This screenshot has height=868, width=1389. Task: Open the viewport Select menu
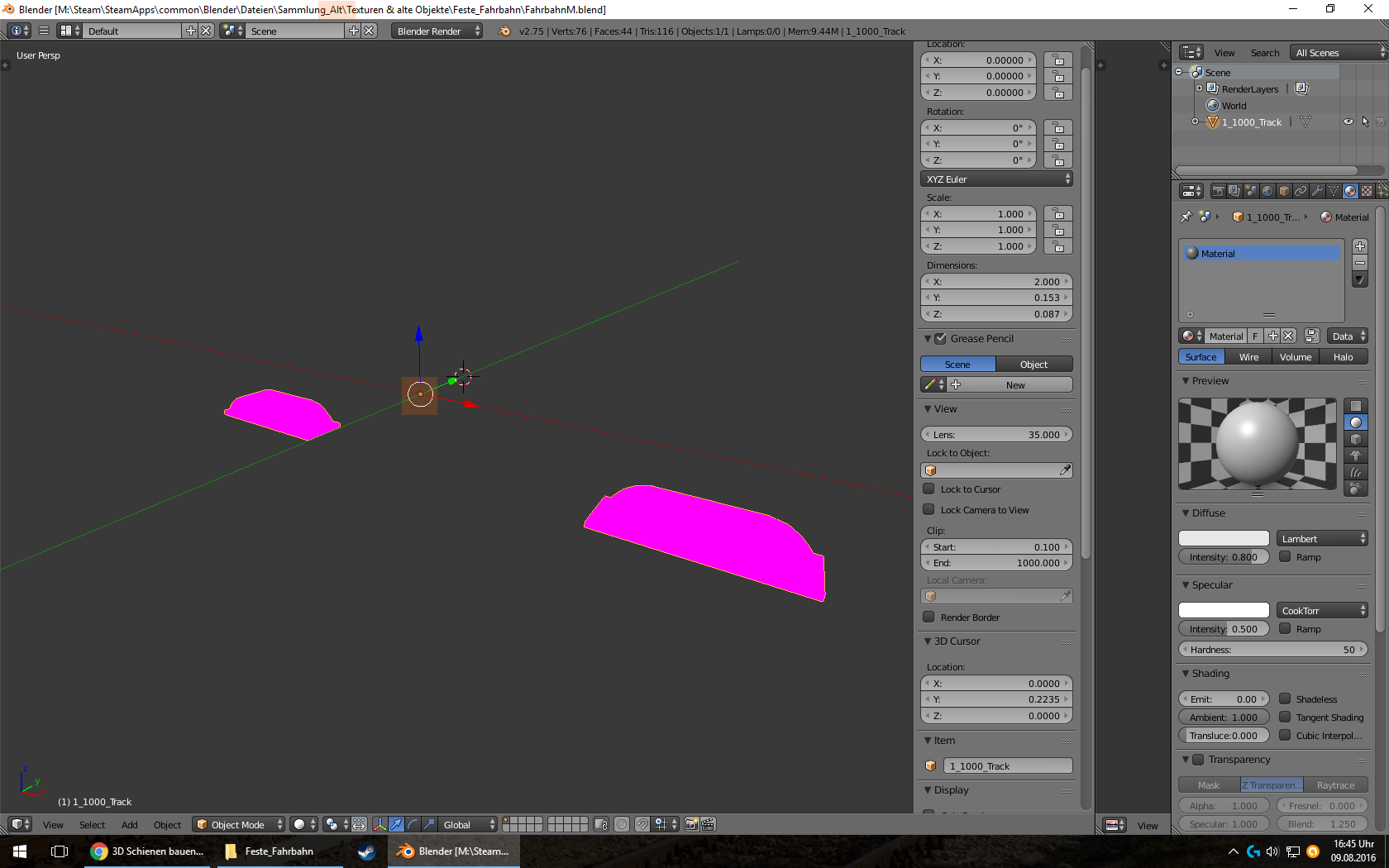(92, 825)
